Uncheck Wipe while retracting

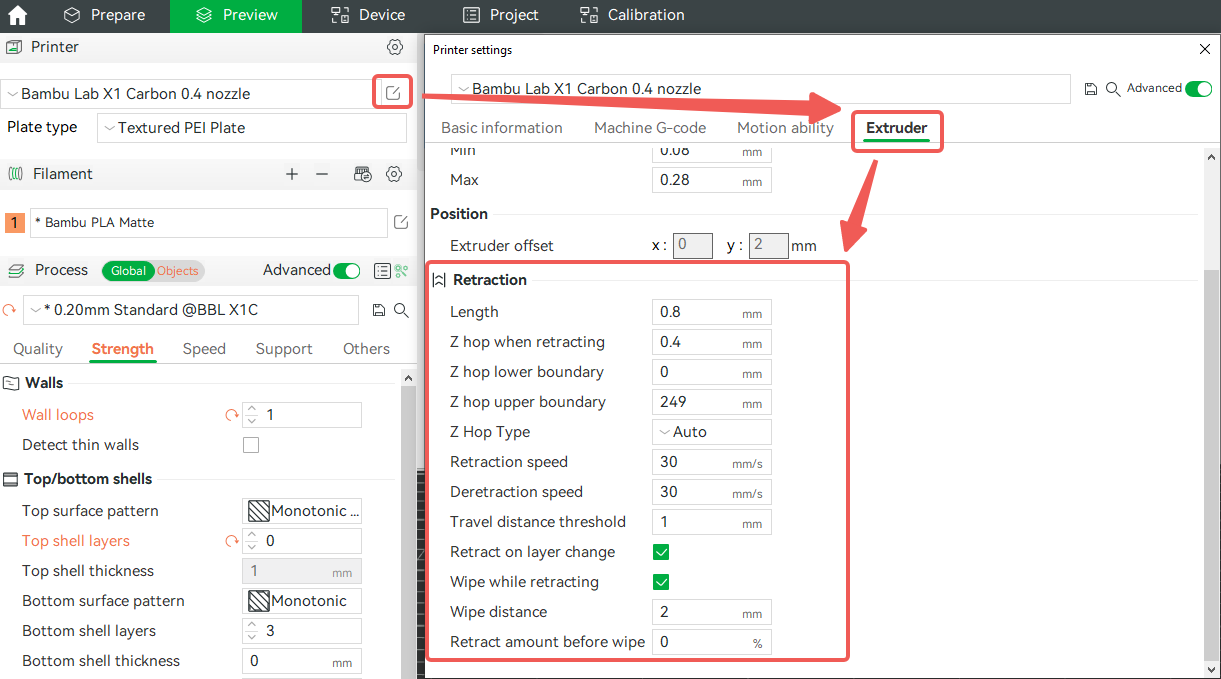(x=661, y=582)
